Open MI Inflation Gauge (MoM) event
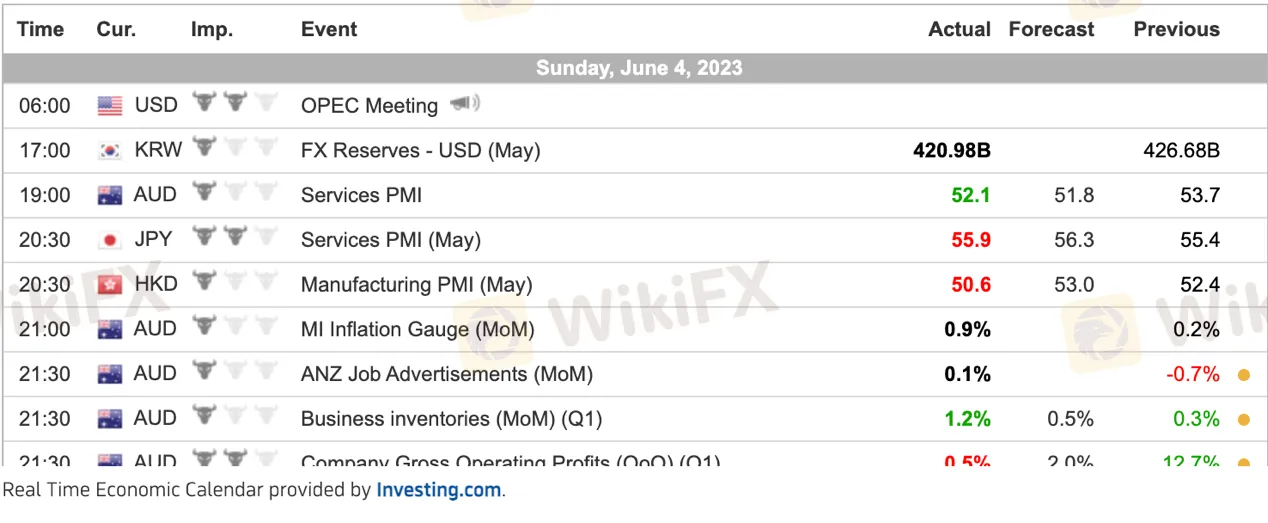Screen dimensions: 1268x523 pos(417,329)
